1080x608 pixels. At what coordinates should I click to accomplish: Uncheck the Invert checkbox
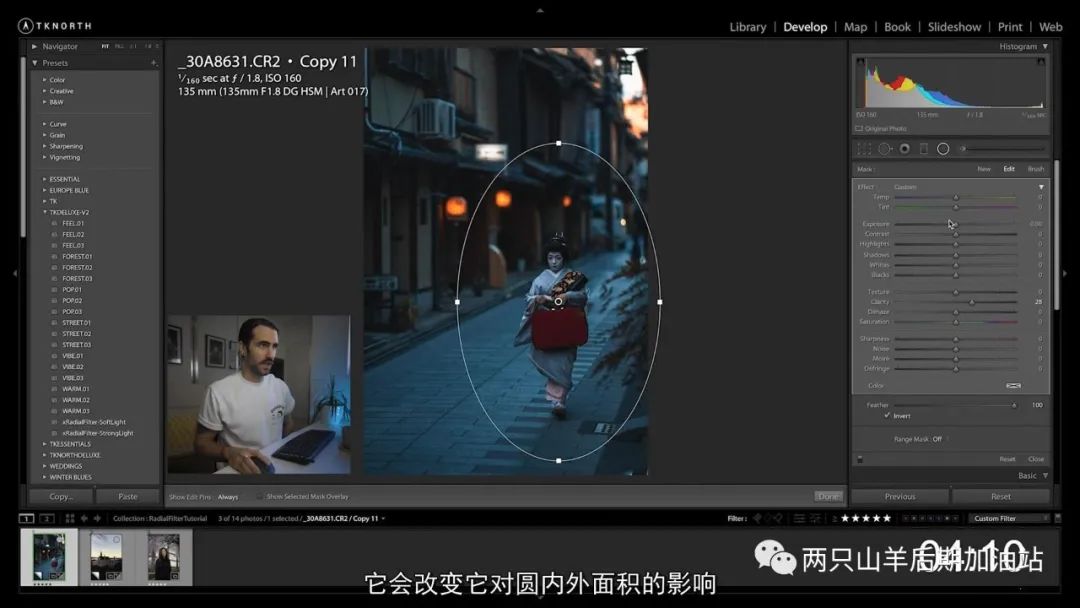coord(887,416)
